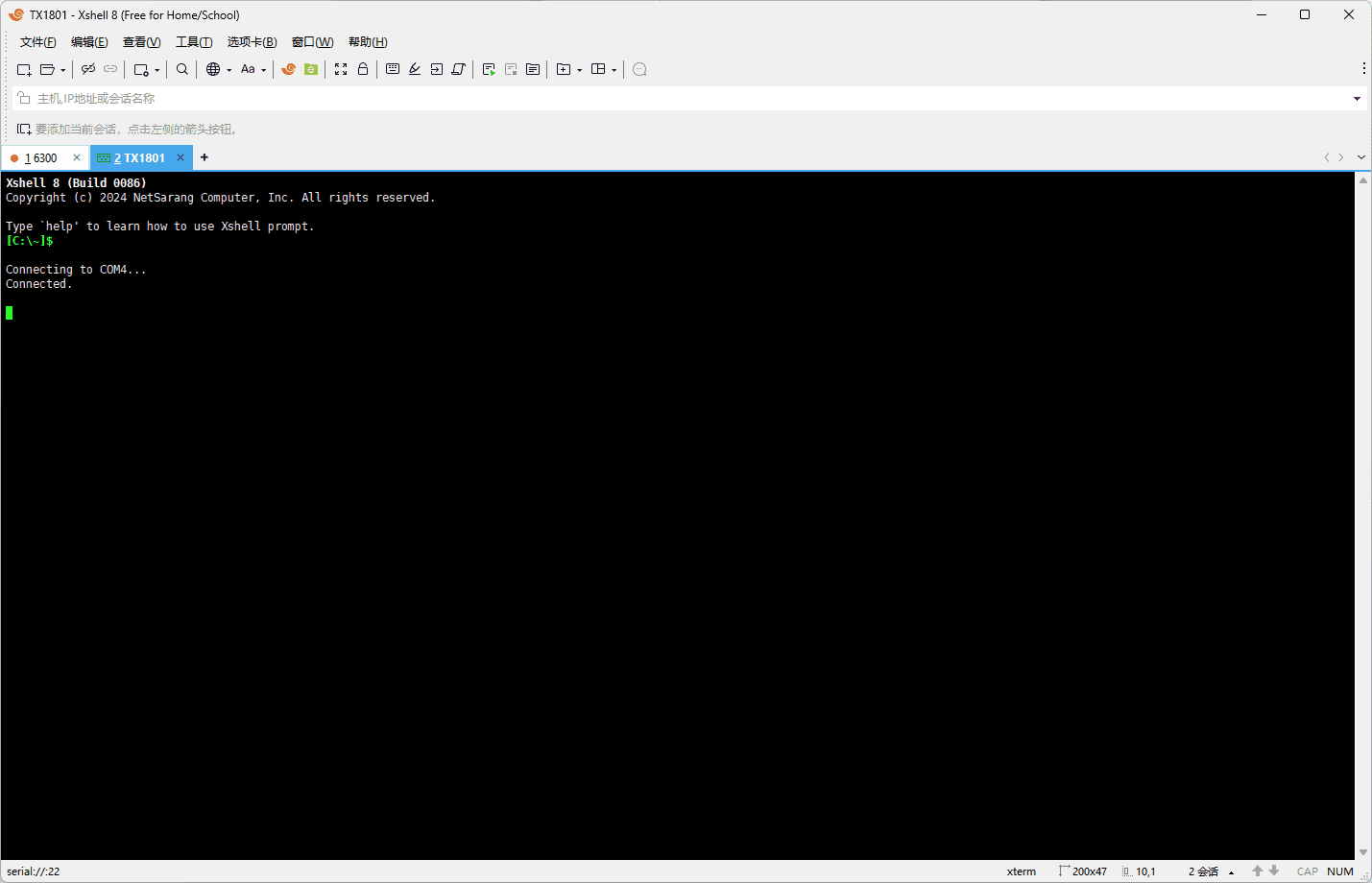The width and height of the screenshot is (1372, 883).
Task: Open a new session with the New icon
Action: point(23,69)
